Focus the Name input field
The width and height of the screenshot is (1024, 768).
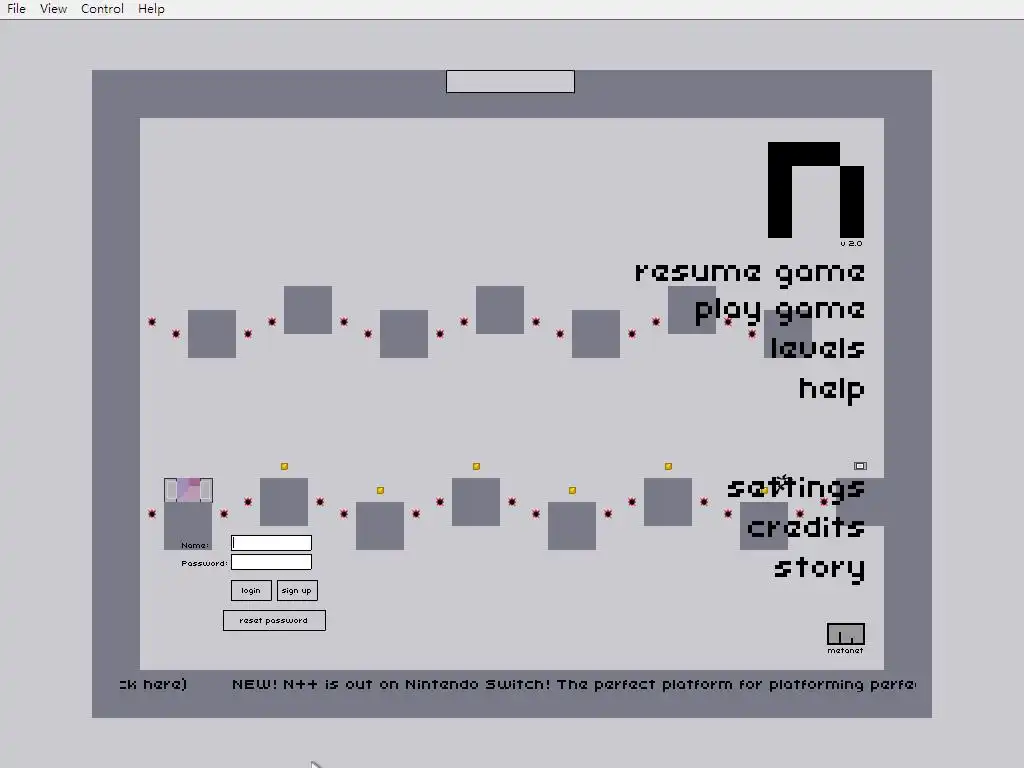click(271, 543)
